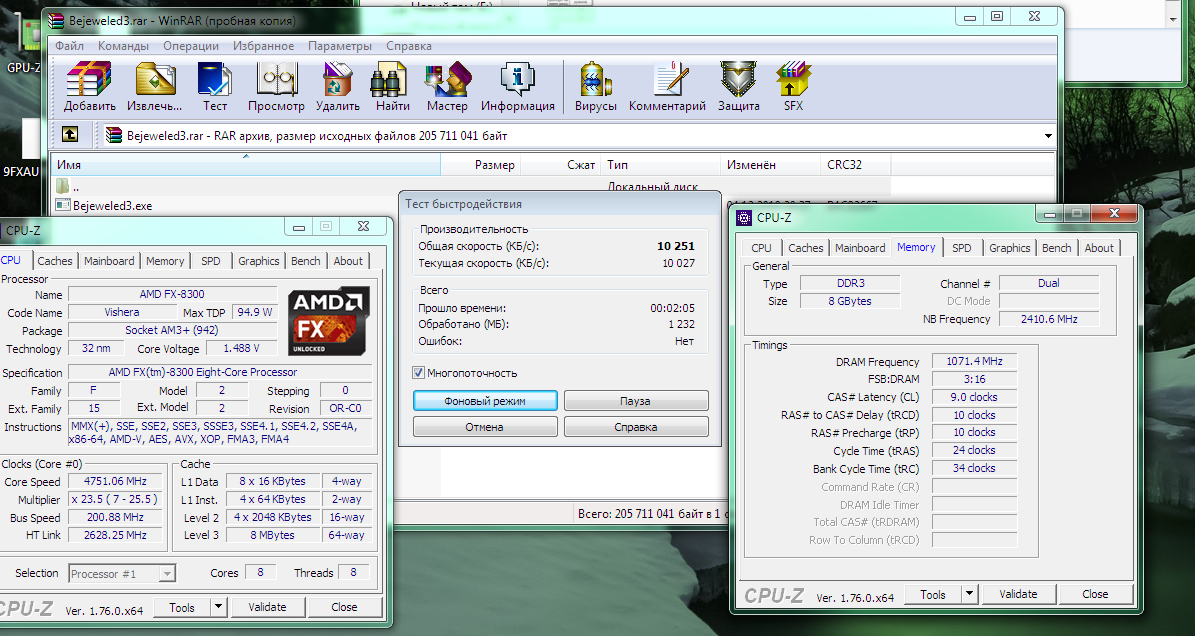Click the DRAM Frequency value 1071.4 MHz
The height and width of the screenshot is (636, 1195).
(x=974, y=361)
